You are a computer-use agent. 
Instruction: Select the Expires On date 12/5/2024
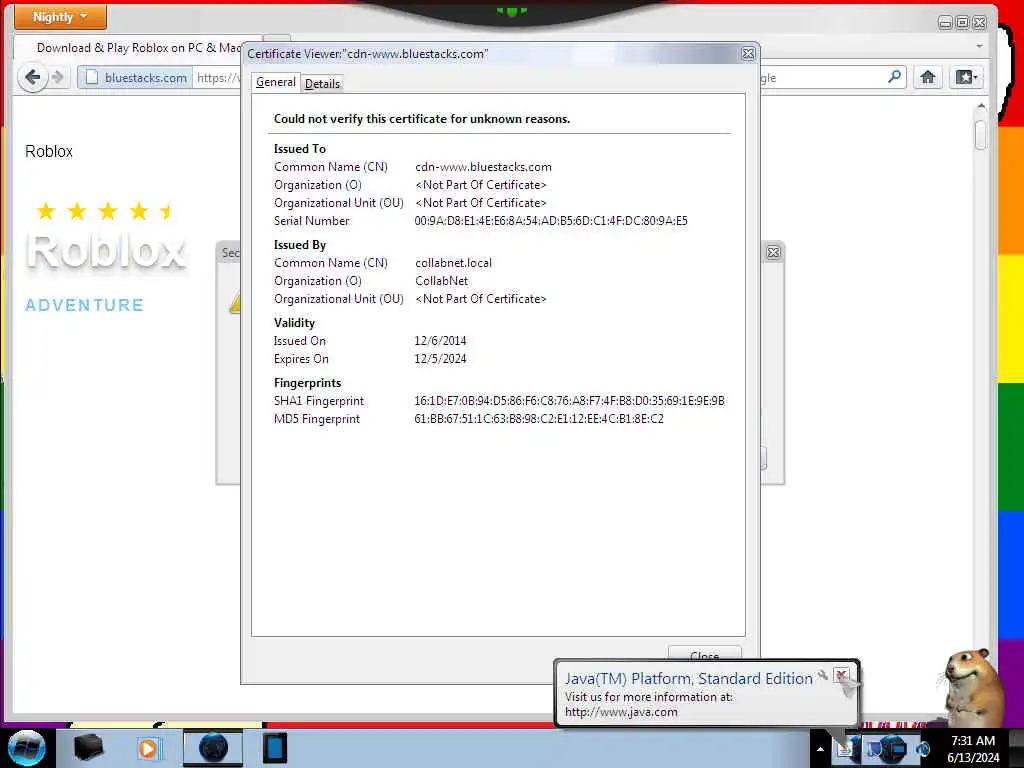(x=440, y=359)
